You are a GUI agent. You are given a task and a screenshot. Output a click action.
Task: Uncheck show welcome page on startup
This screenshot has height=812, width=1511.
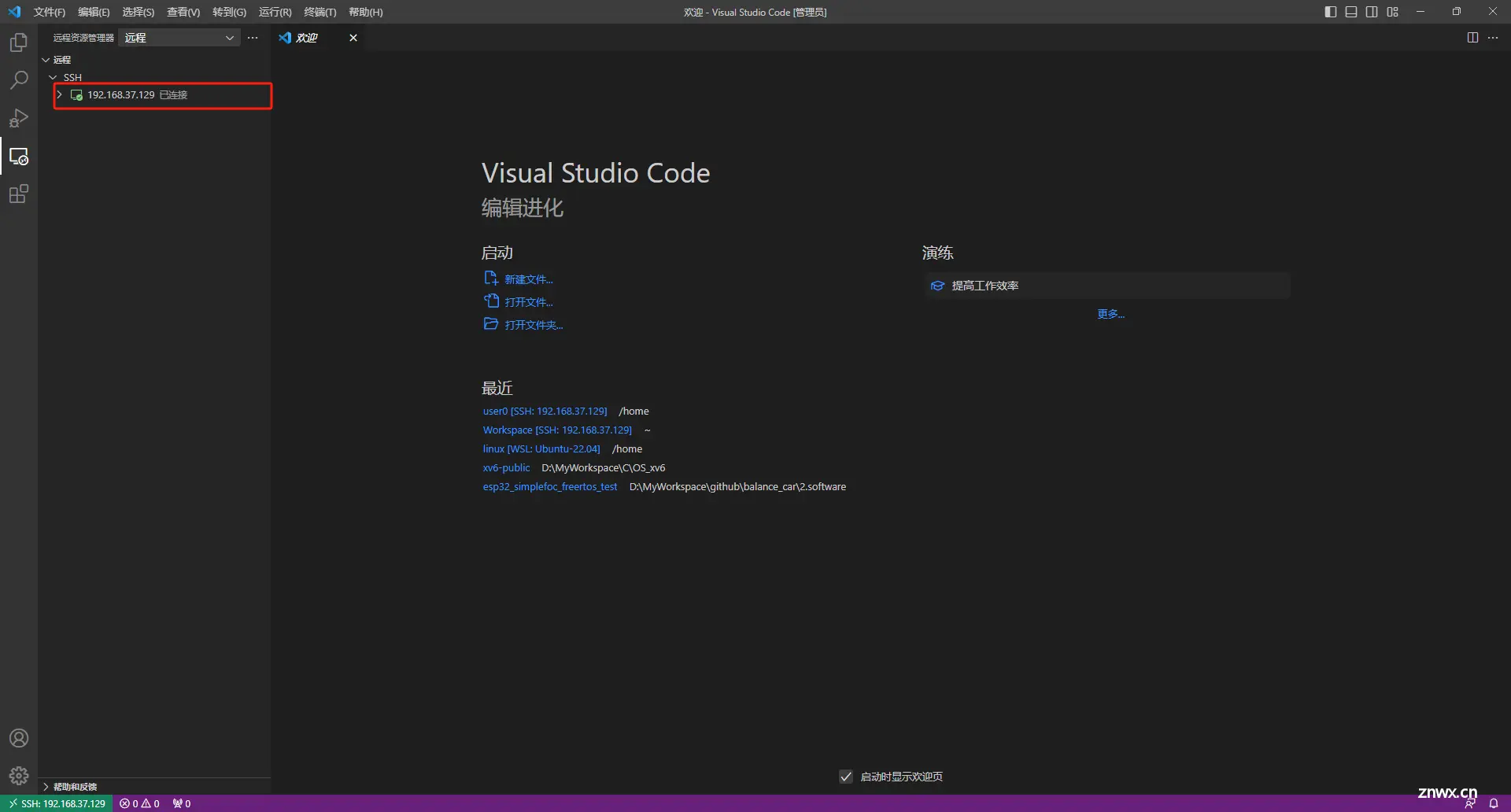pyautogui.click(x=846, y=777)
